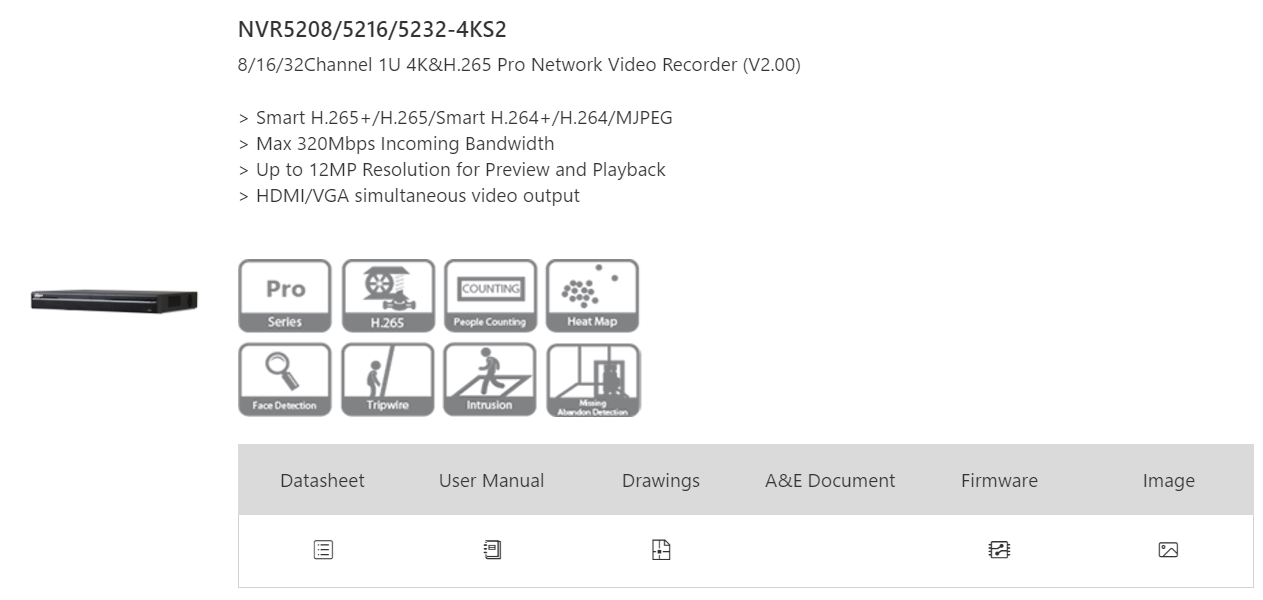Click the Pro Series feature icon
Image resolution: width=1263 pixels, height=600 pixels.
click(285, 296)
